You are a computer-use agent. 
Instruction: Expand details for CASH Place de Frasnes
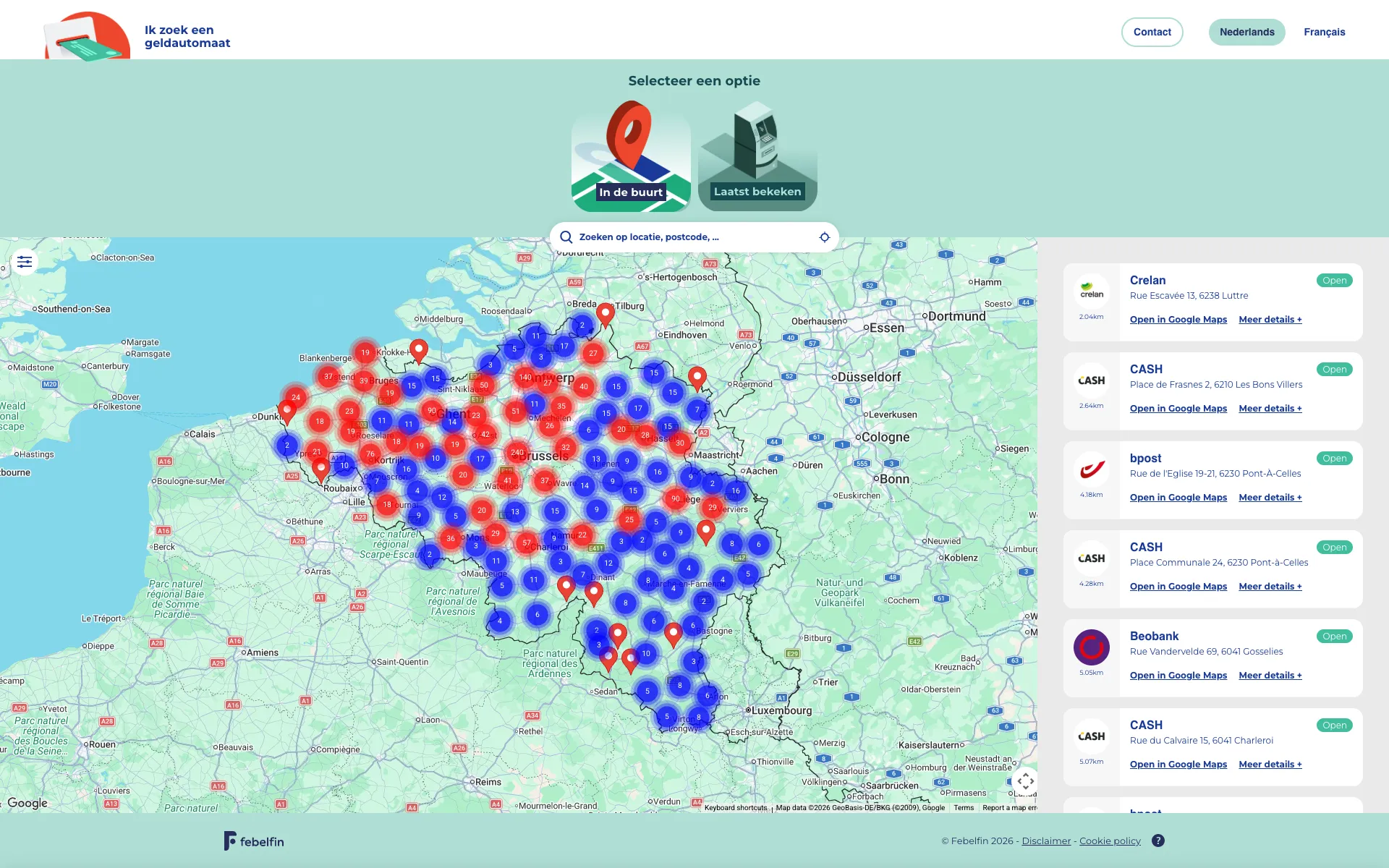[x=1270, y=409]
